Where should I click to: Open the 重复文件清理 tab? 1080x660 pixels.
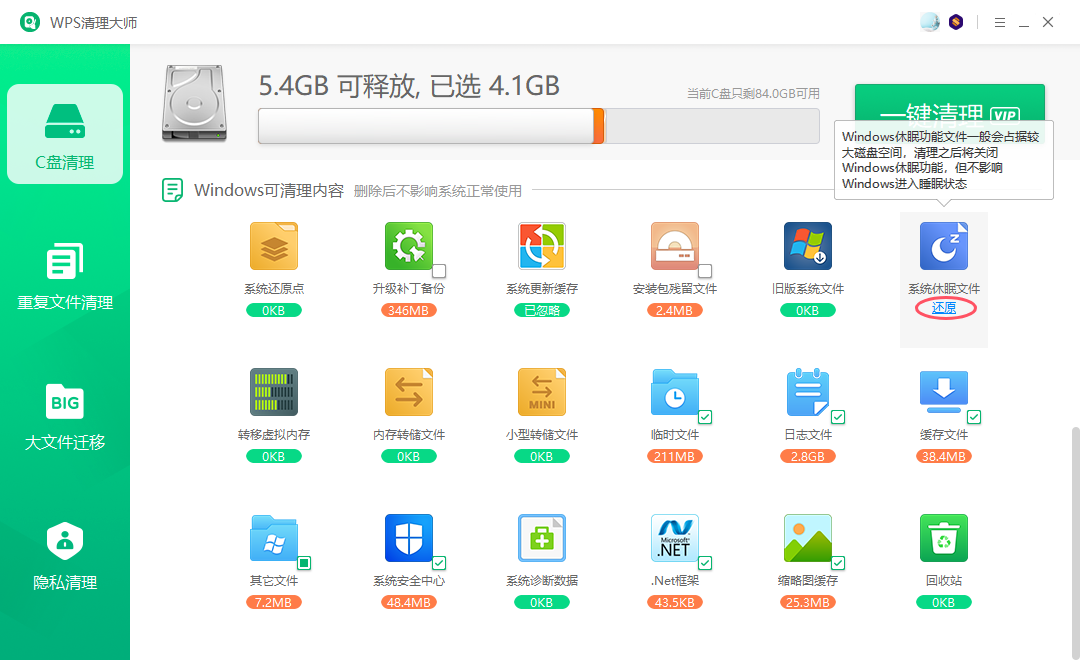click(x=65, y=276)
